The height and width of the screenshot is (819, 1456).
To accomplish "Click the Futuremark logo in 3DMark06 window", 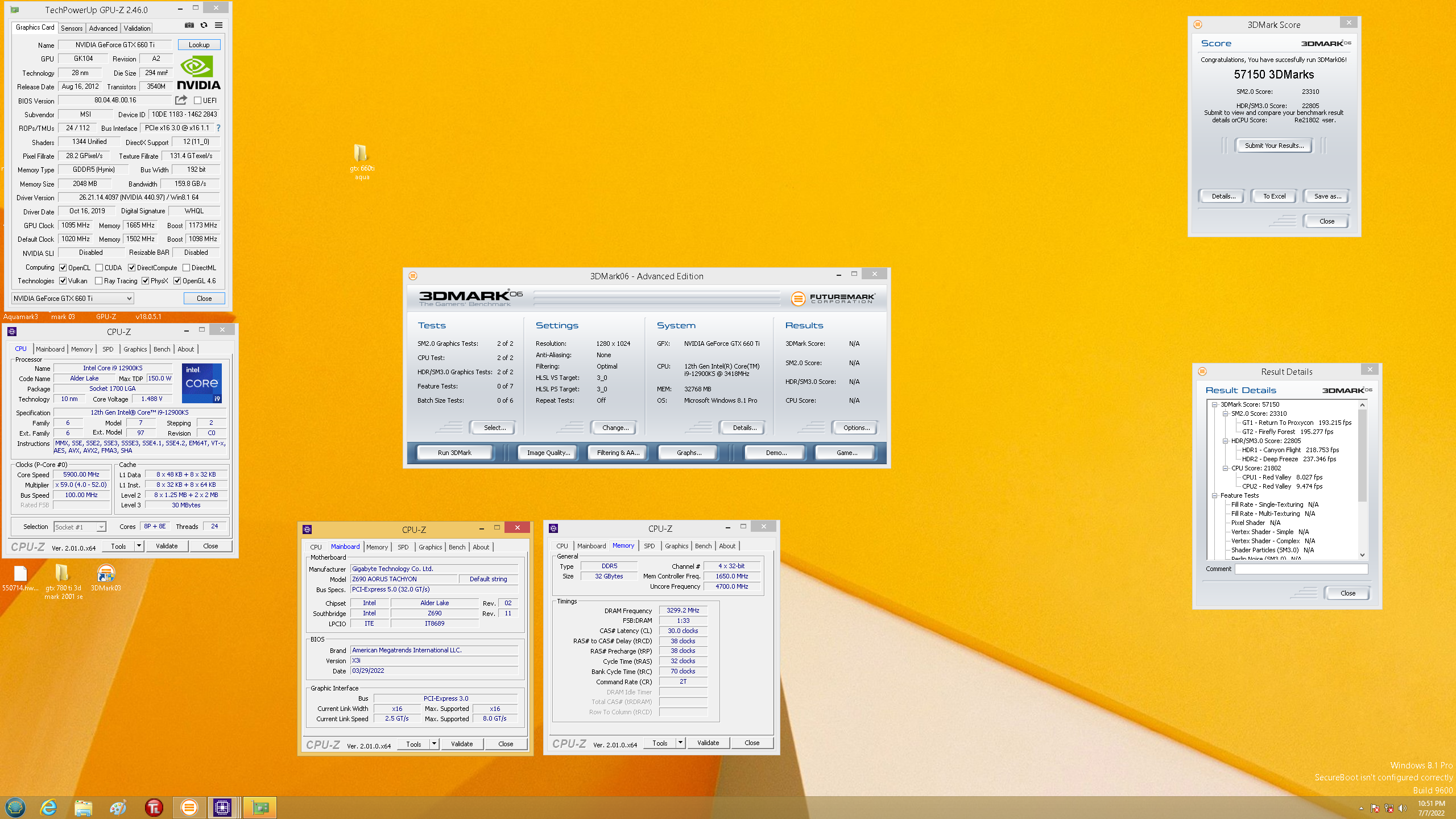I will 833,298.
